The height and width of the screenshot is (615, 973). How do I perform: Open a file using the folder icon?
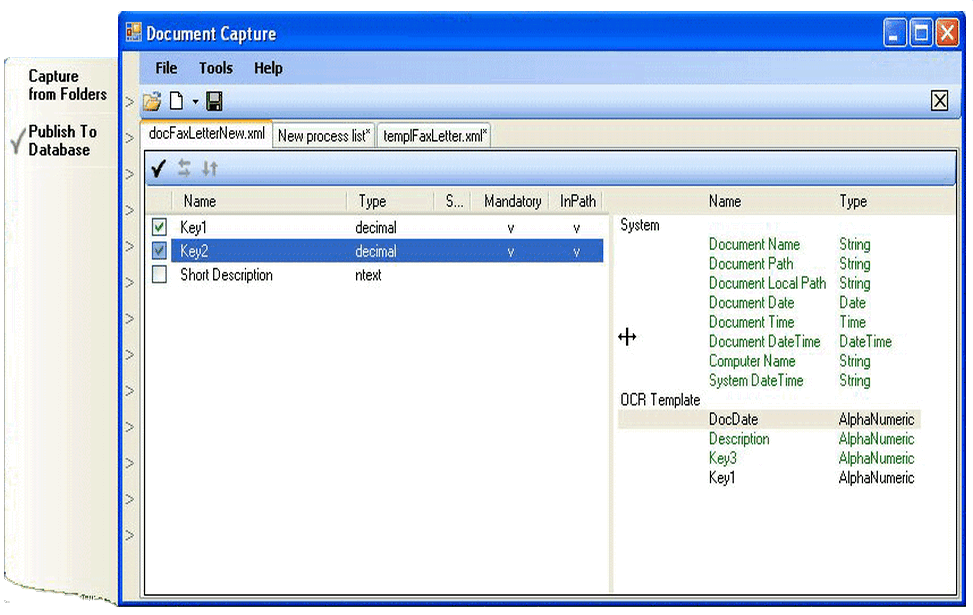[153, 100]
